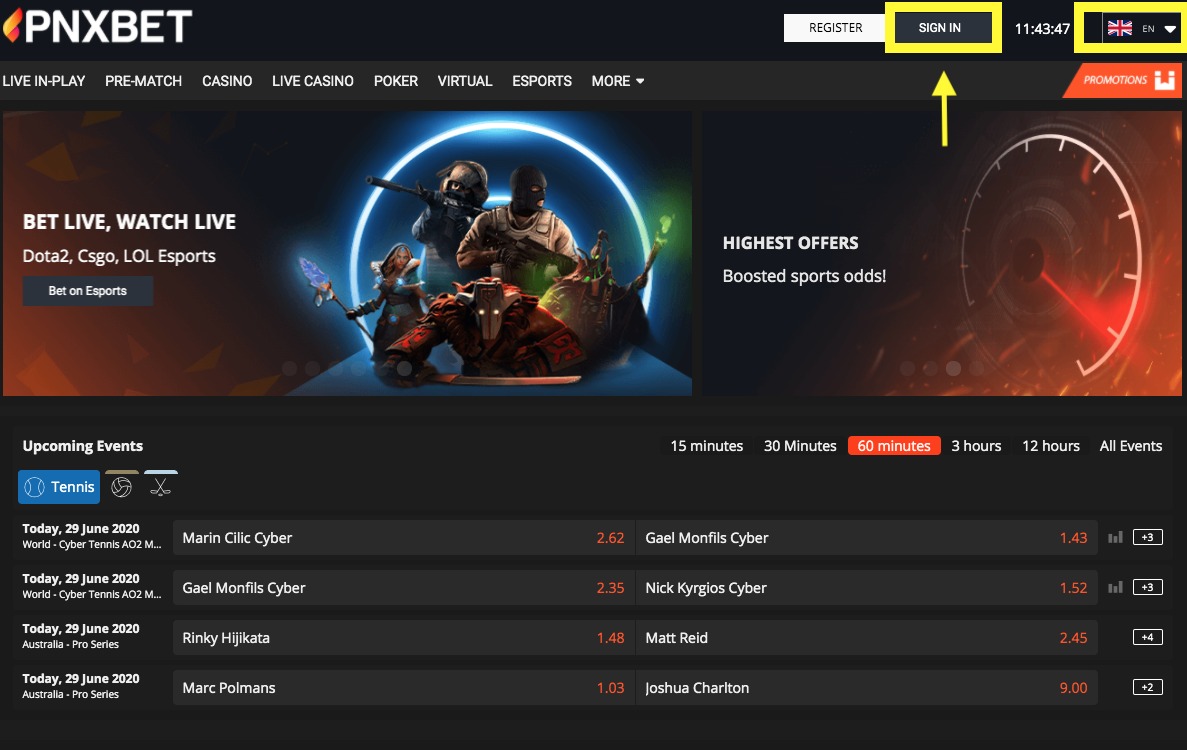Screen dimensions: 1187x750
Task: Open statistics icon for Nick Kyrgios Cyber match
Action: click(x=1115, y=587)
